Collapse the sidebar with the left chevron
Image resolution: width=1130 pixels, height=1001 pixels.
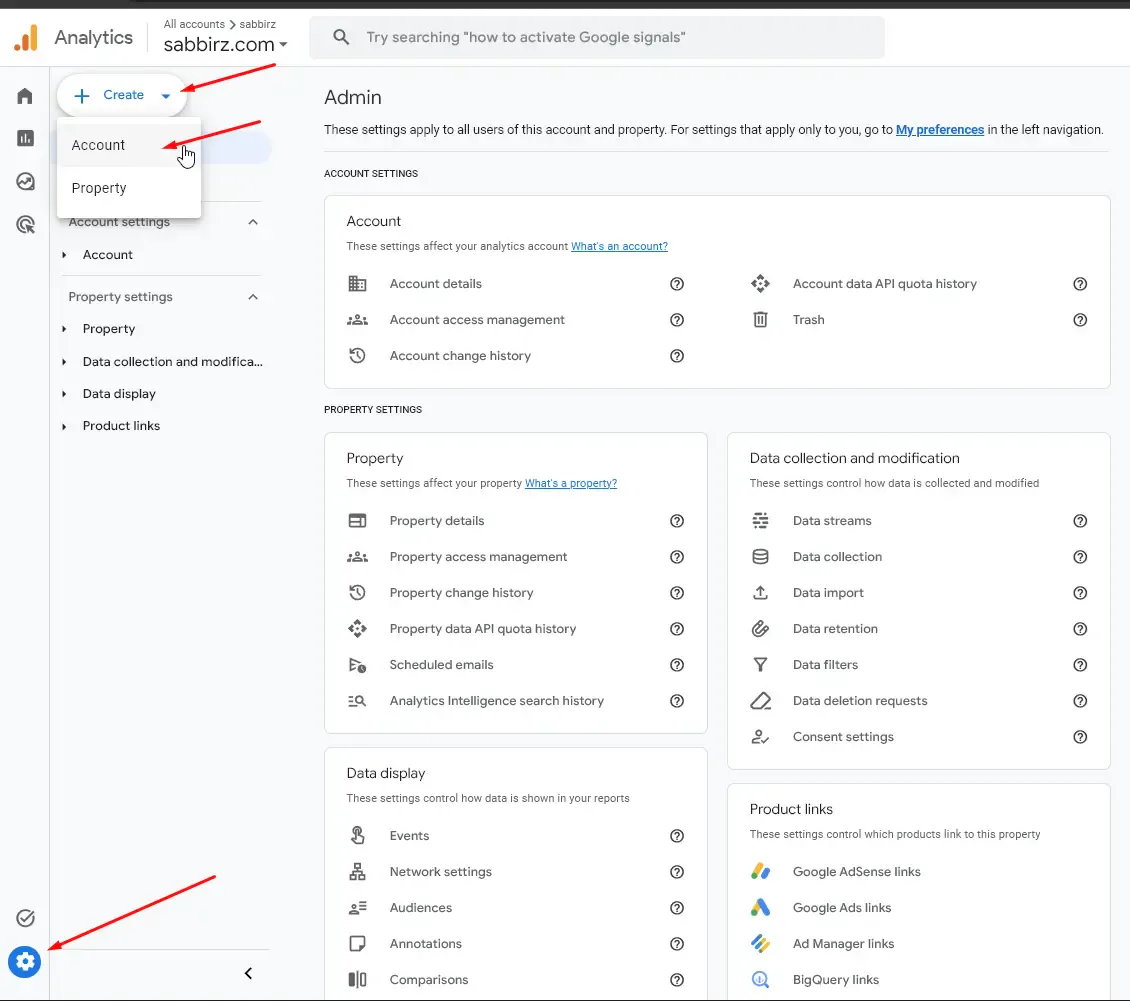coord(248,974)
